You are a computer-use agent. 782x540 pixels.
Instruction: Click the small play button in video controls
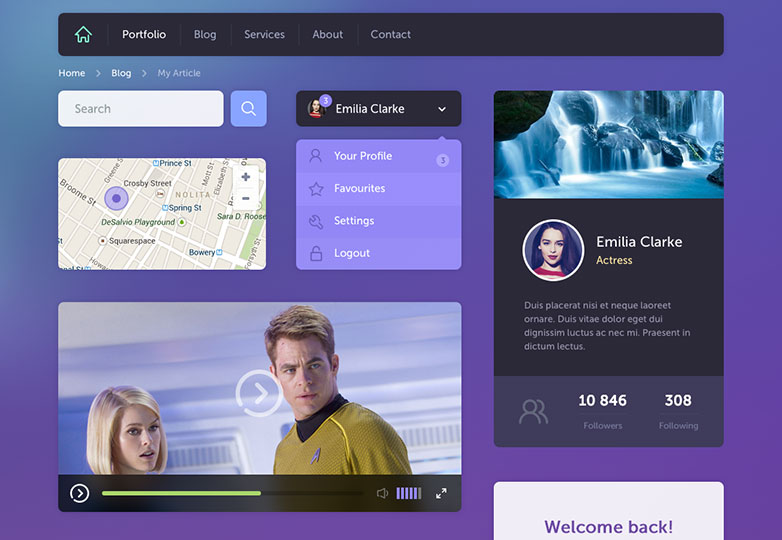coord(80,493)
